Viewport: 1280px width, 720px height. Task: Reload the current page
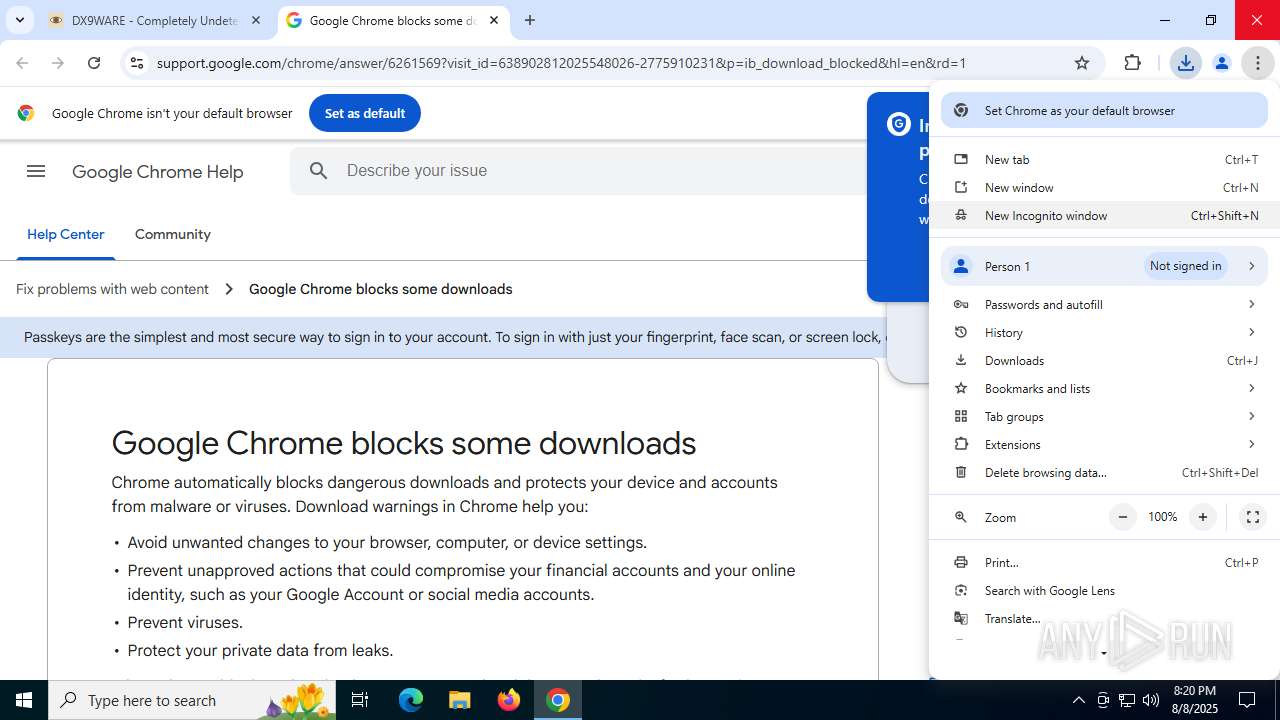(x=94, y=63)
